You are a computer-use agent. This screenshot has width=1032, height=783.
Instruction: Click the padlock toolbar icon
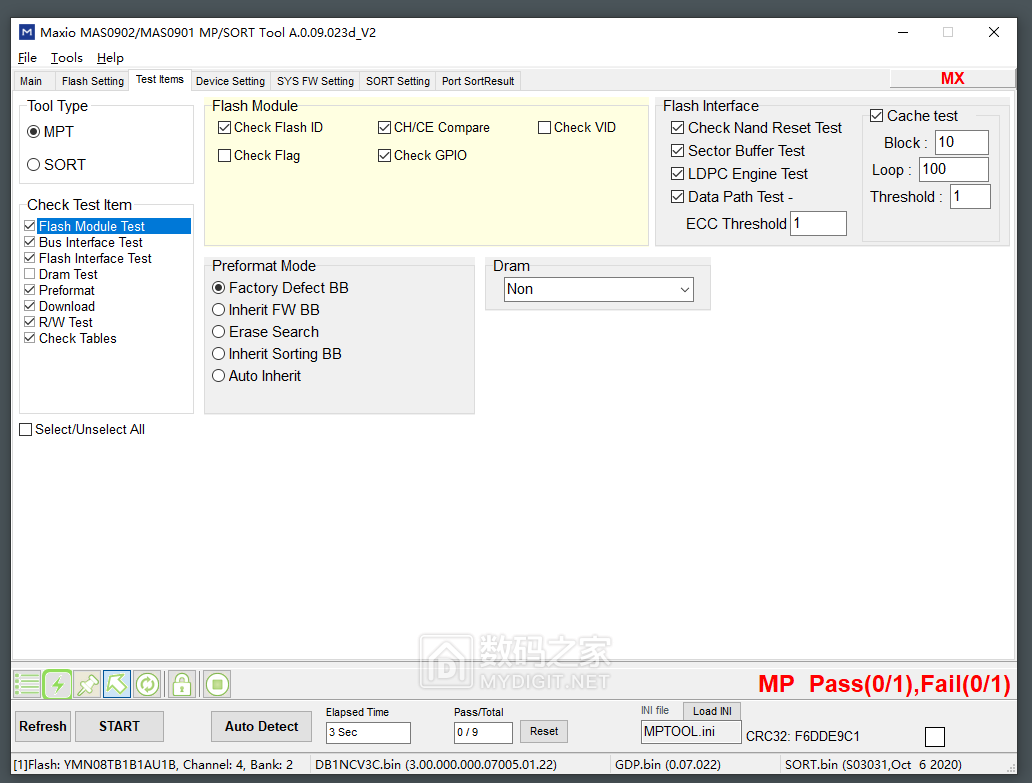pos(182,684)
